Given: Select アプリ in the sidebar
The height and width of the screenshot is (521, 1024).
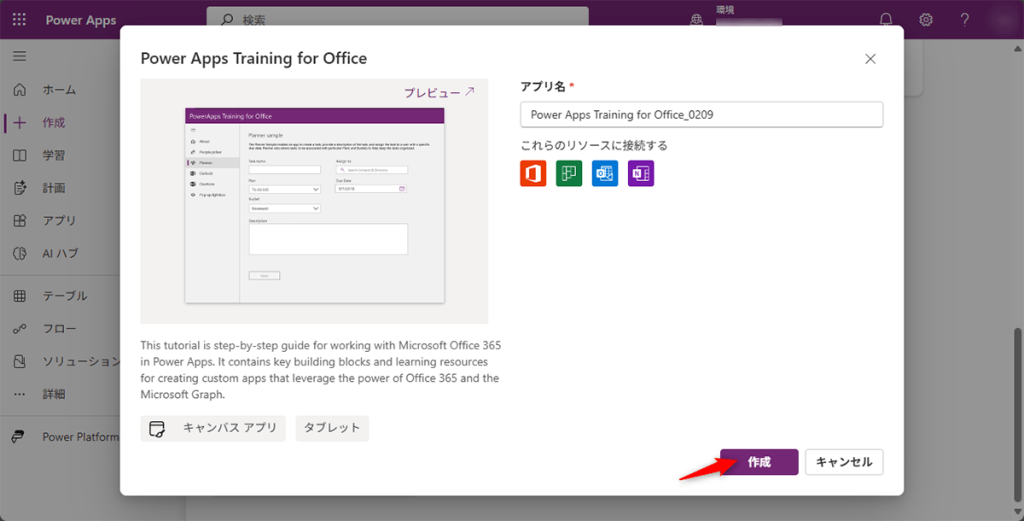Looking at the screenshot, I should [x=59, y=221].
